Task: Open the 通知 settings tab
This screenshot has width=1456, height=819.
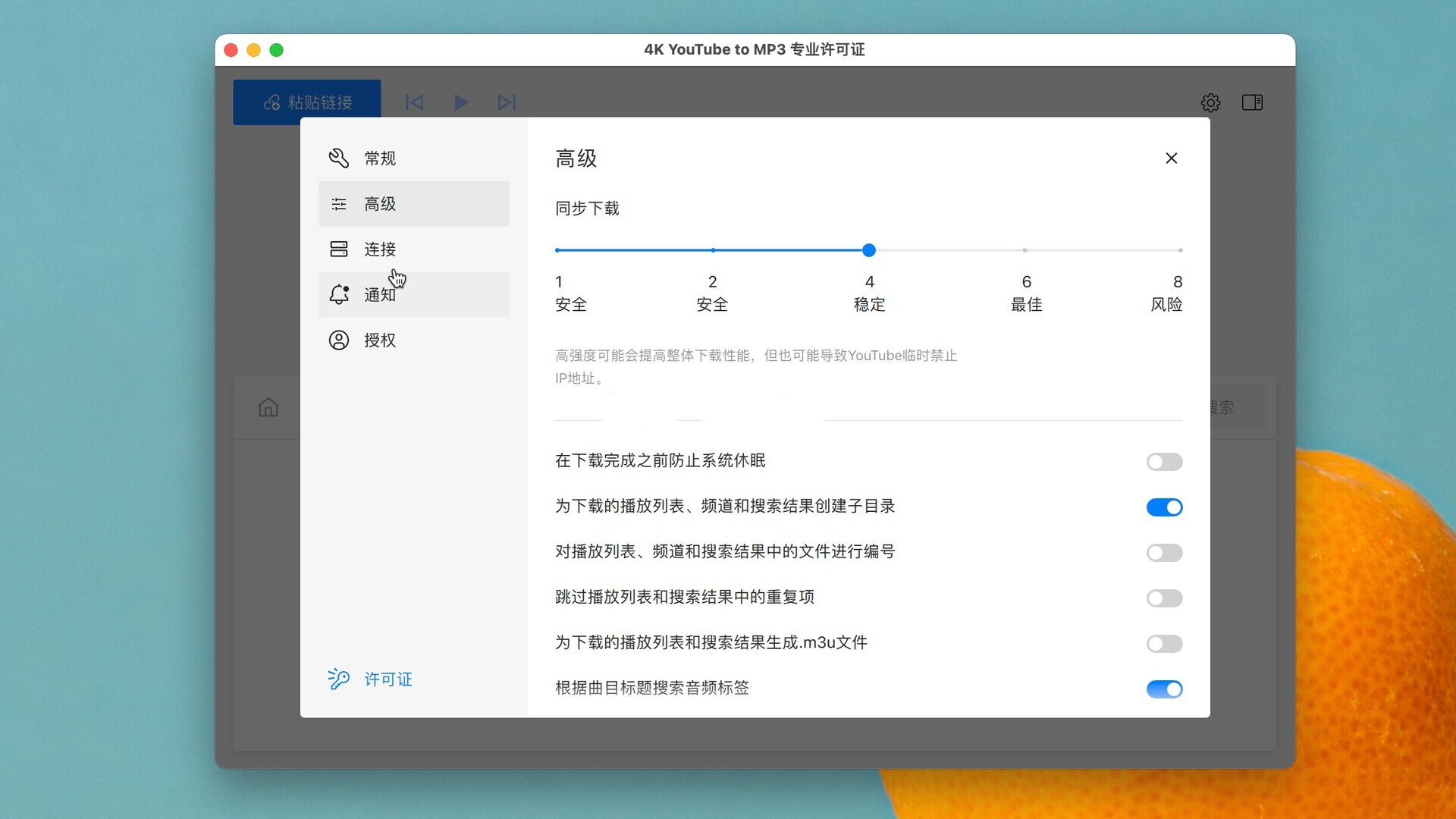Action: point(413,294)
